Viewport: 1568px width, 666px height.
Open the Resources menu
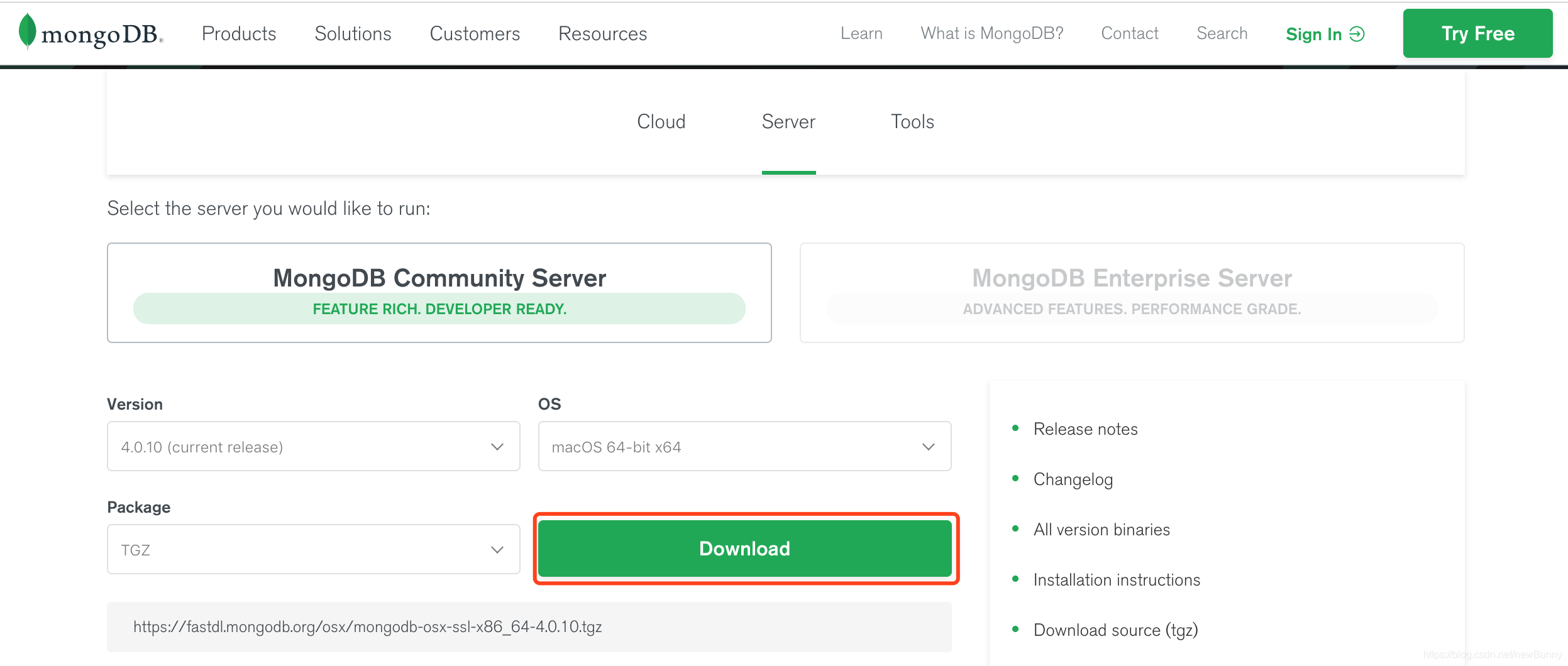point(602,33)
